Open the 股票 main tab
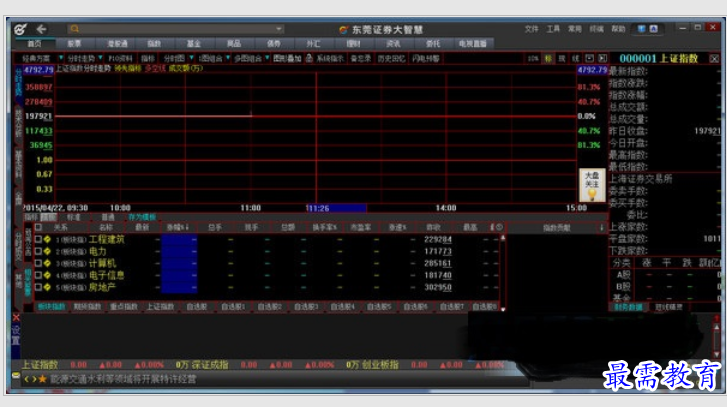 coord(75,44)
